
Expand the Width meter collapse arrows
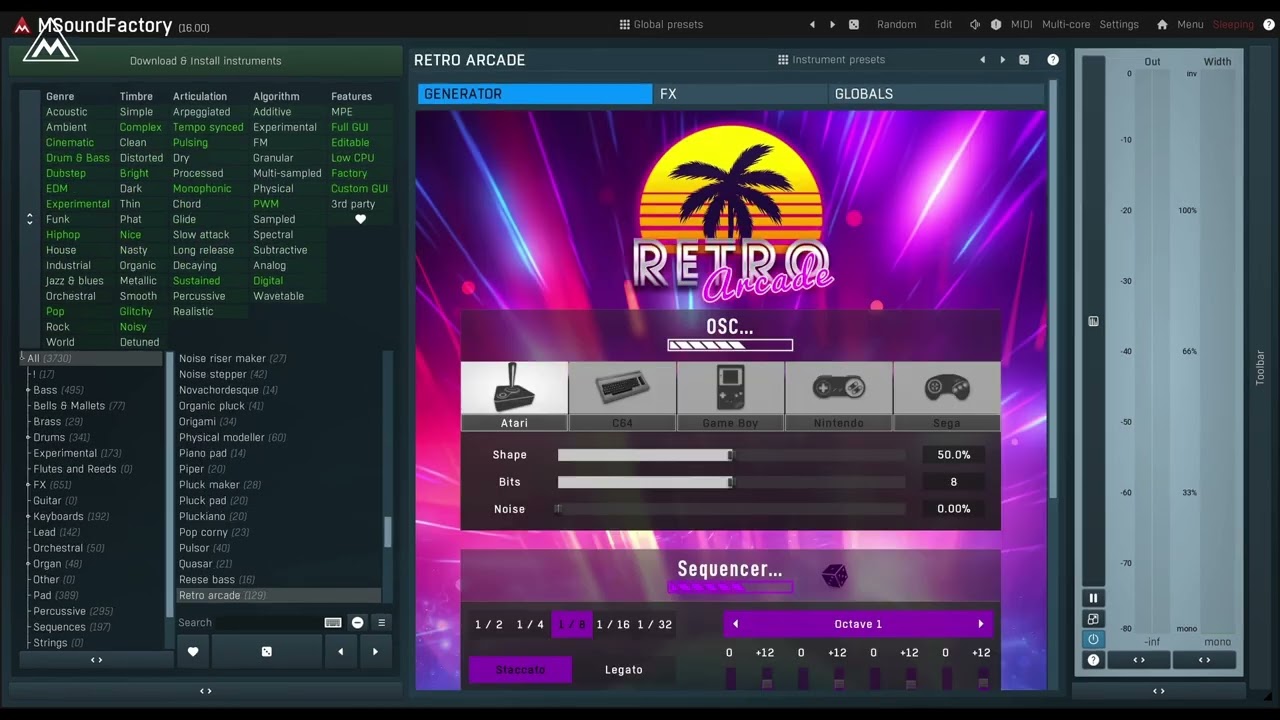coord(1204,660)
